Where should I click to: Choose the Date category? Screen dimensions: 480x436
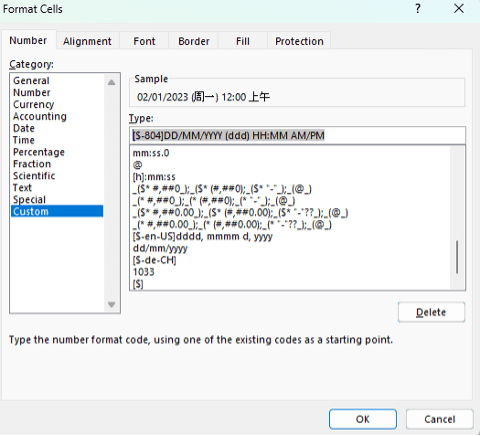tap(24, 128)
